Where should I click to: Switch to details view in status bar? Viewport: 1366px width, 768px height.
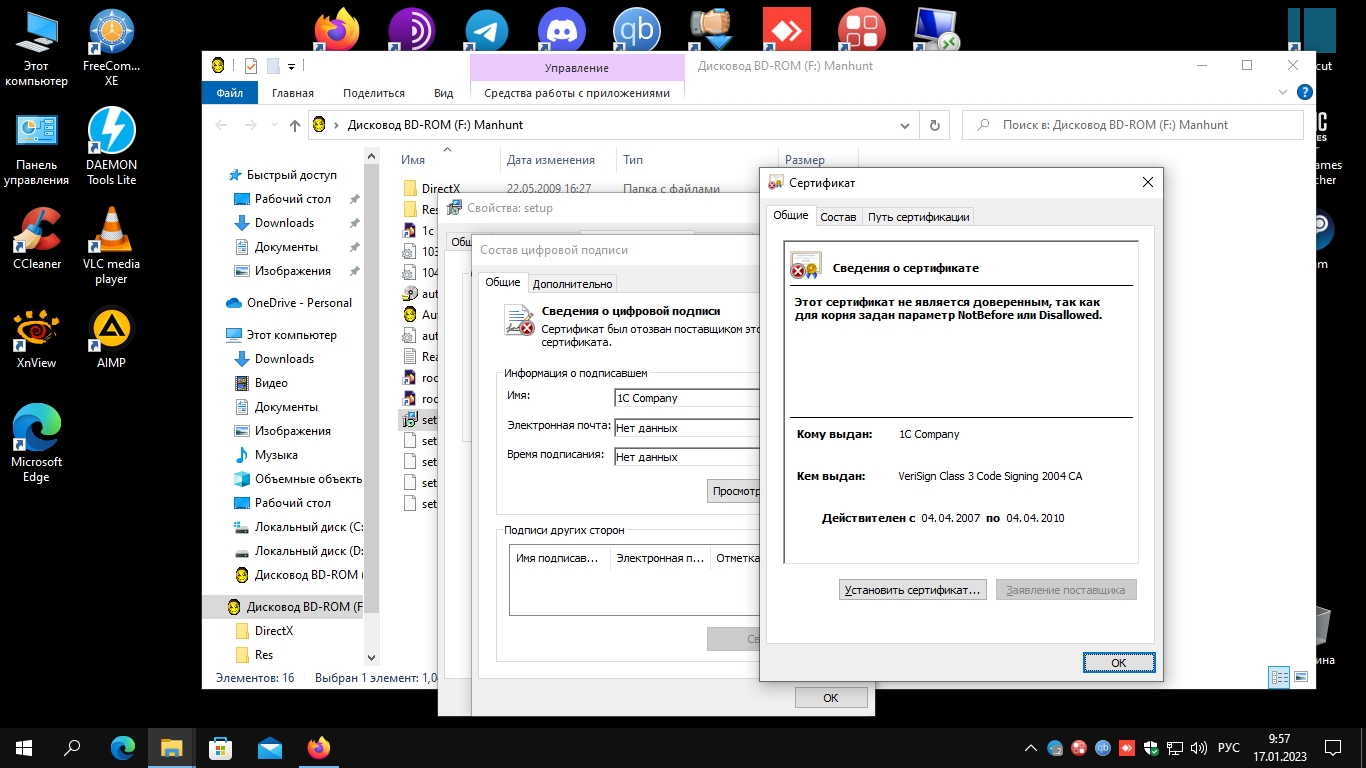pos(1279,677)
